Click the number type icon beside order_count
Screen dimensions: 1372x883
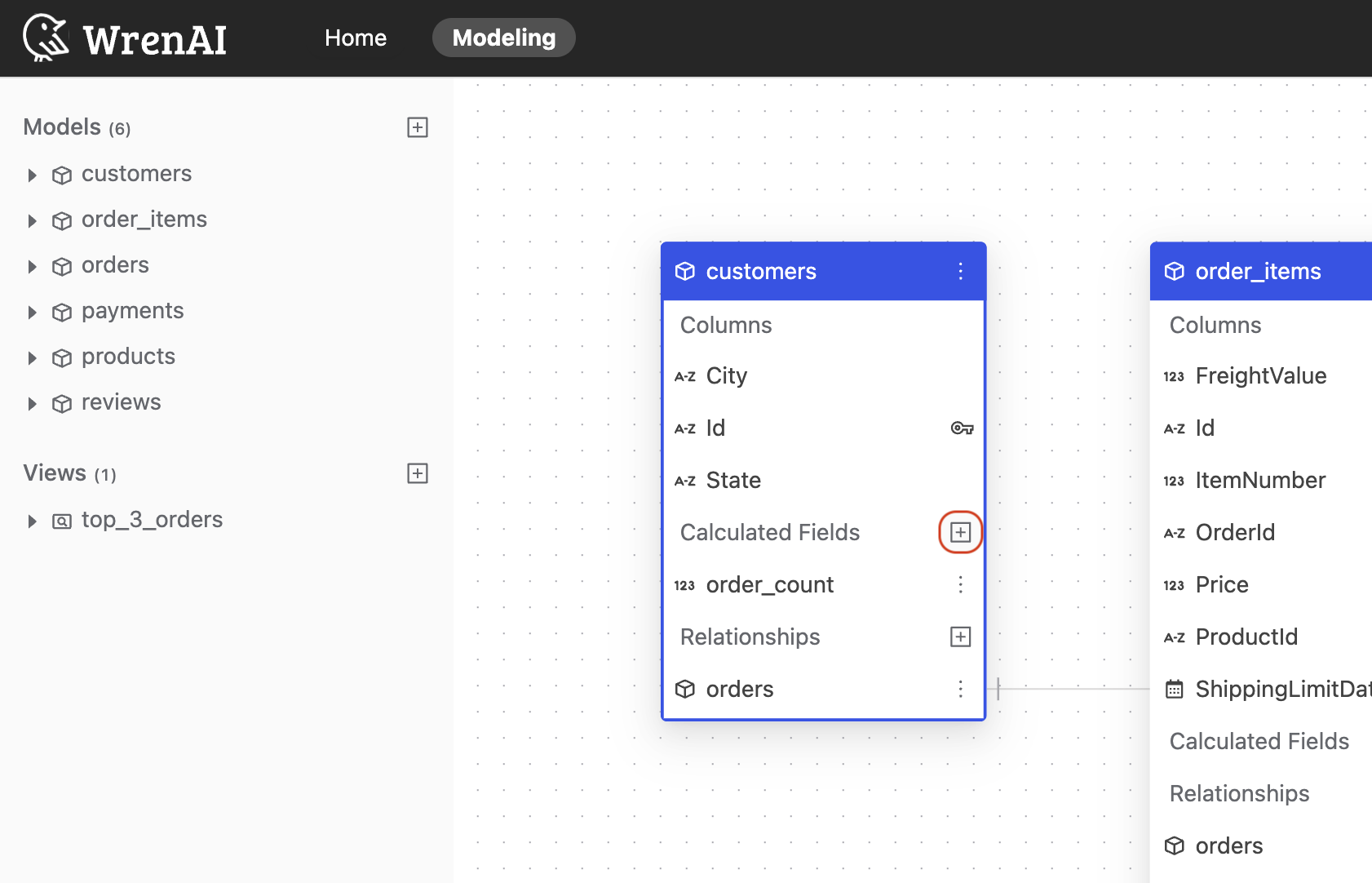click(x=684, y=585)
